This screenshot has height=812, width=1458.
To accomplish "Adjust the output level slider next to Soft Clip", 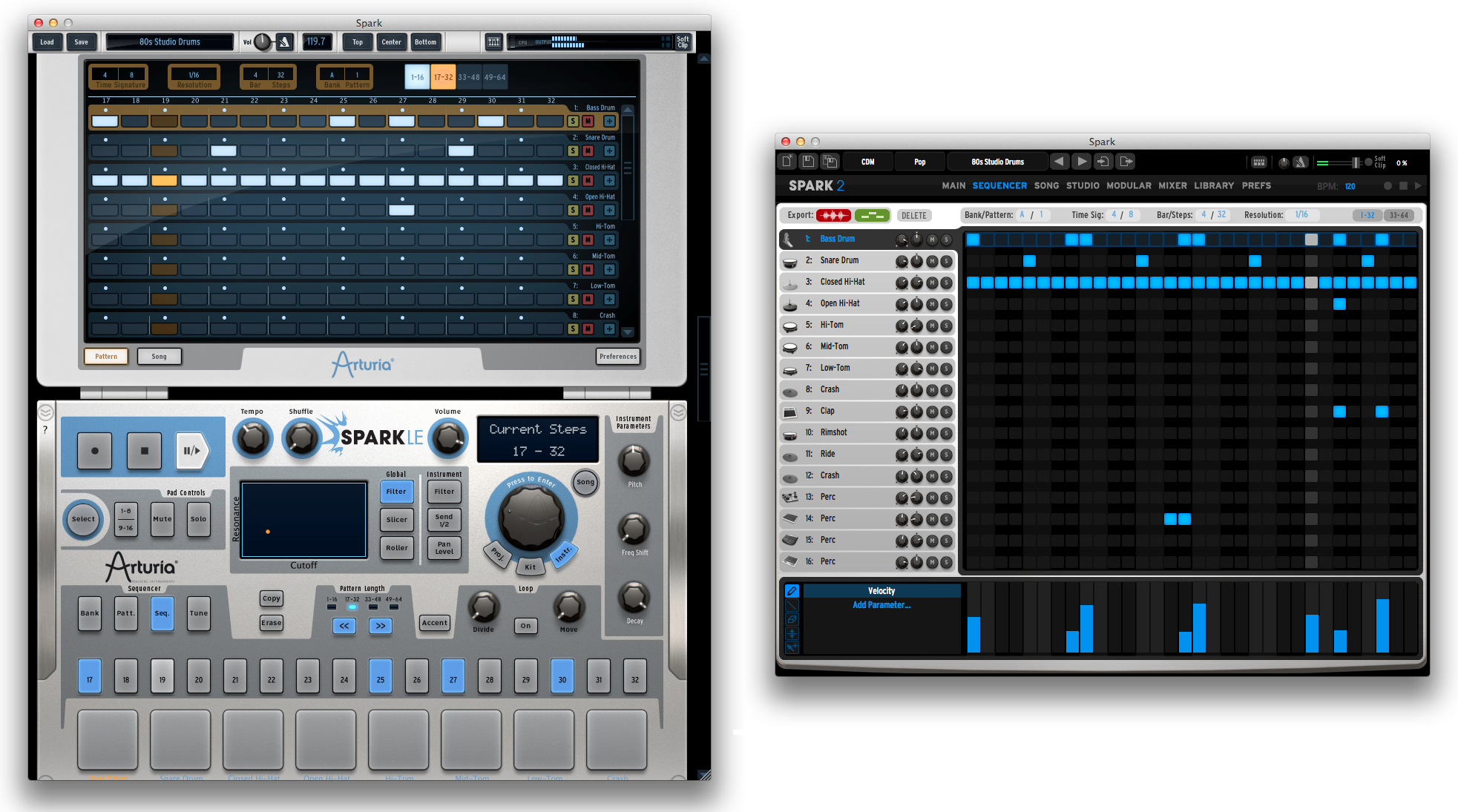I will (x=1356, y=162).
